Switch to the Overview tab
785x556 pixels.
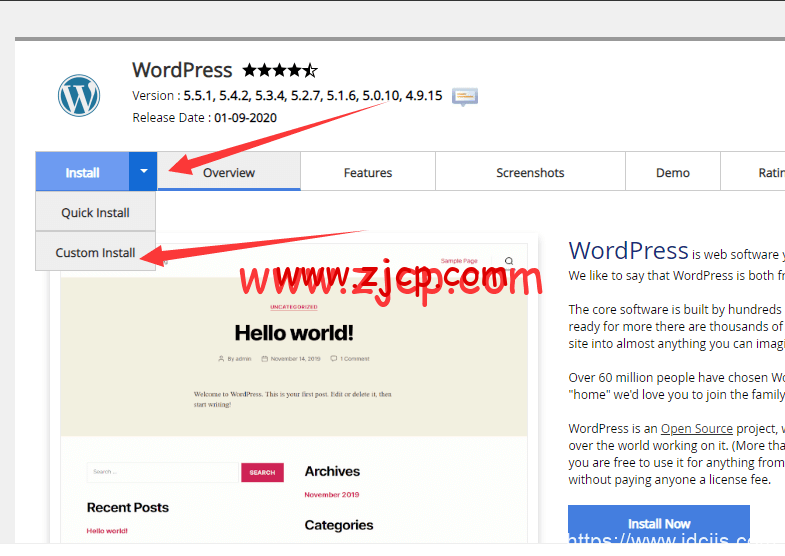coord(229,172)
